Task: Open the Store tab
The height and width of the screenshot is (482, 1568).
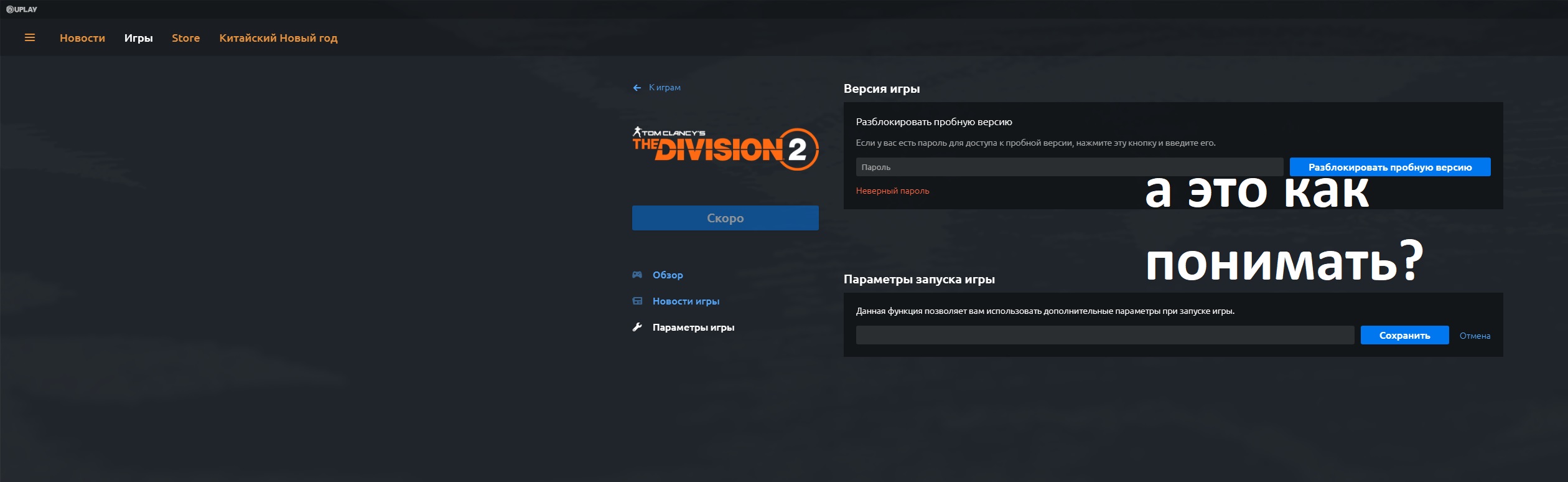Action: click(x=185, y=38)
